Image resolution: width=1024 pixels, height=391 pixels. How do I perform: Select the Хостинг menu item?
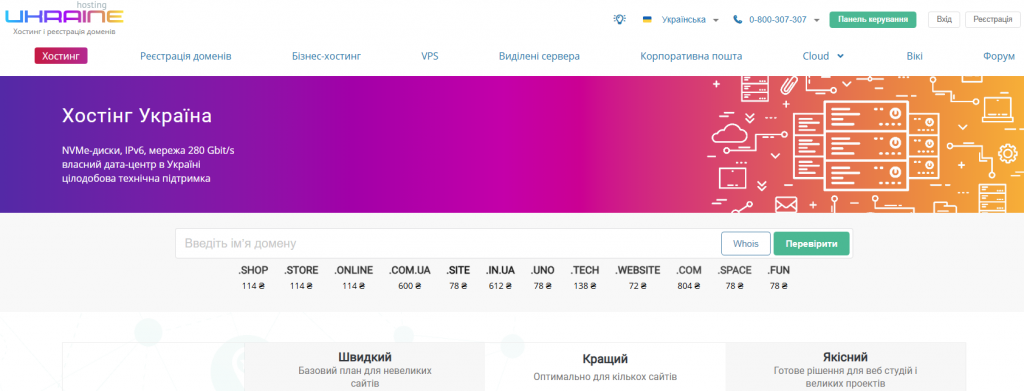tap(61, 56)
